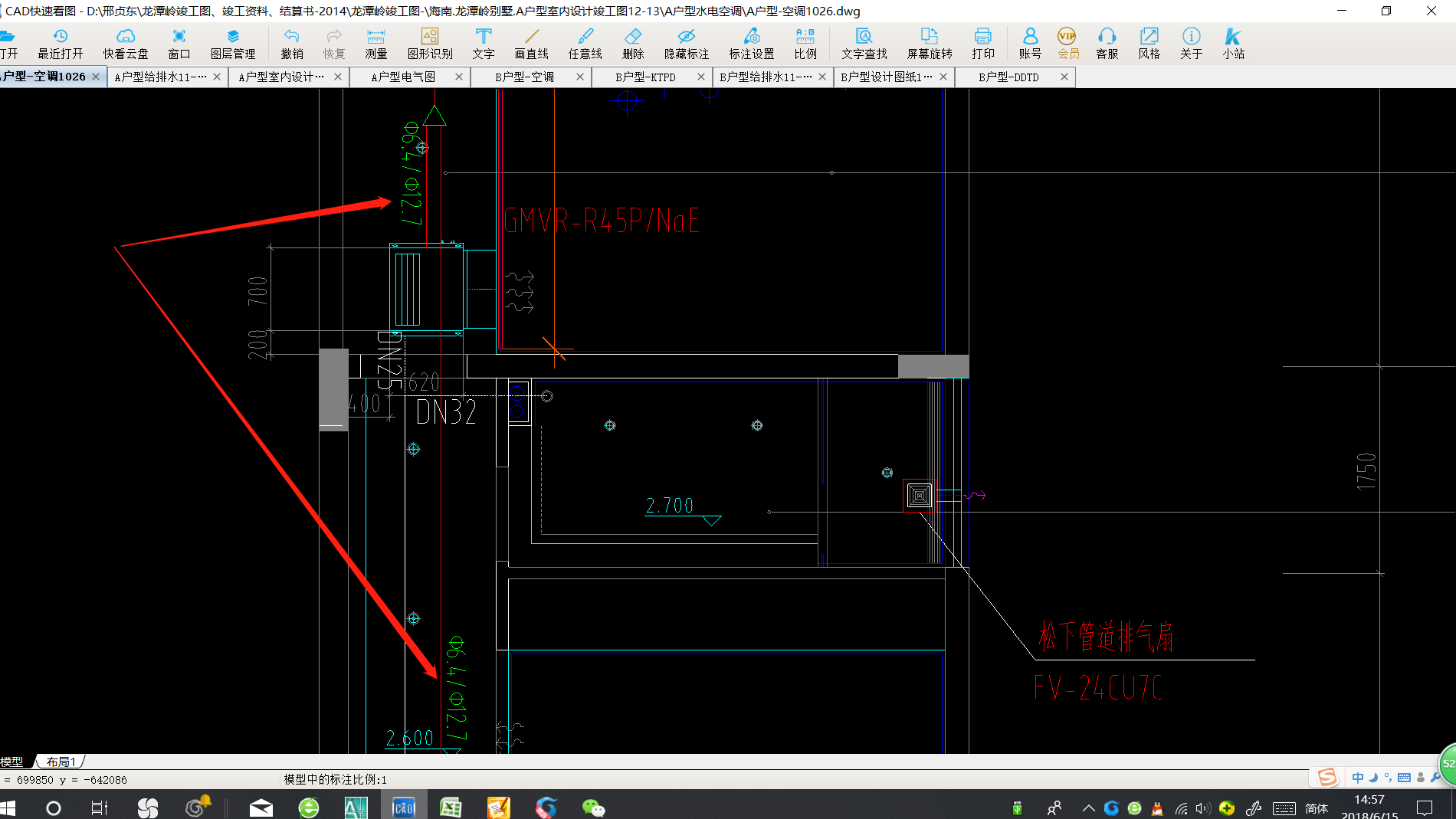Close the B户型-KTPD tab
1456x819 pixels.
(x=701, y=77)
